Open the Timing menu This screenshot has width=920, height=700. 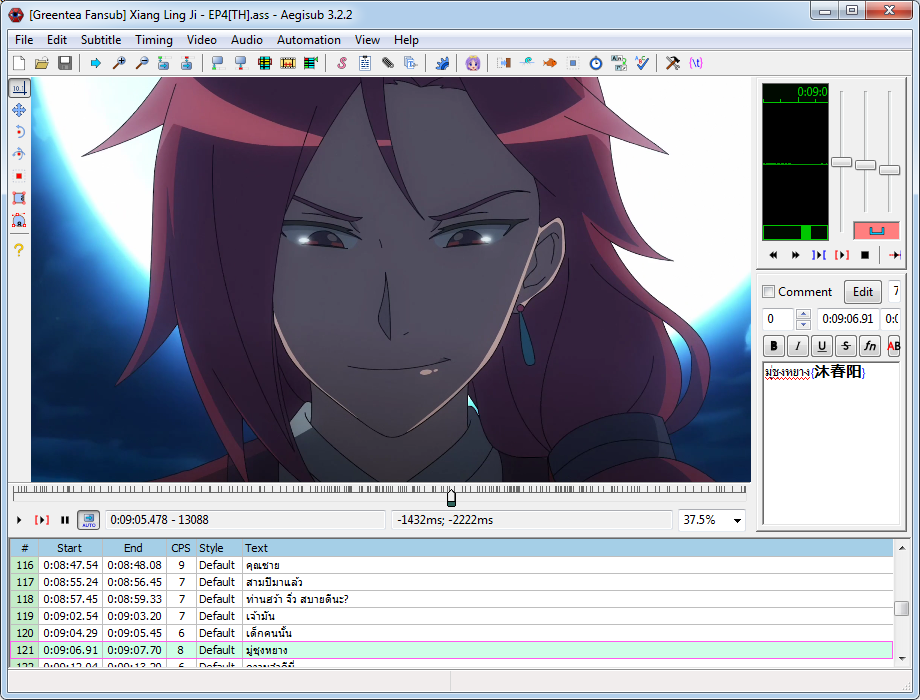[154, 40]
